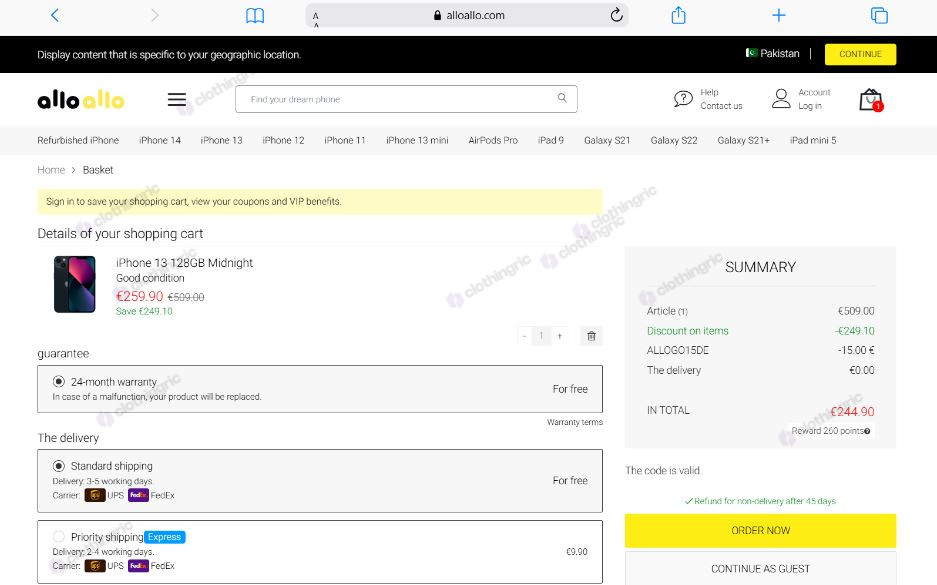Image resolution: width=937 pixels, height=585 pixels.
Task: Click Reward points info icon
Action: click(867, 431)
